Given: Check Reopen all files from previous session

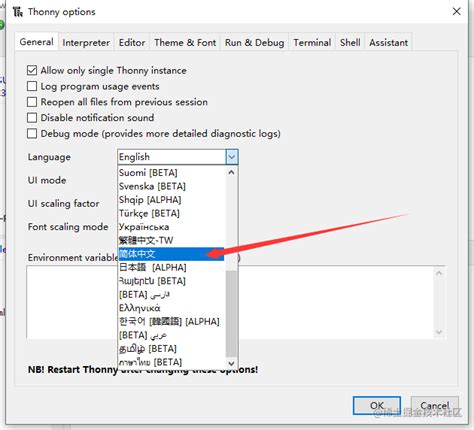Looking at the screenshot, I should tap(32, 102).
